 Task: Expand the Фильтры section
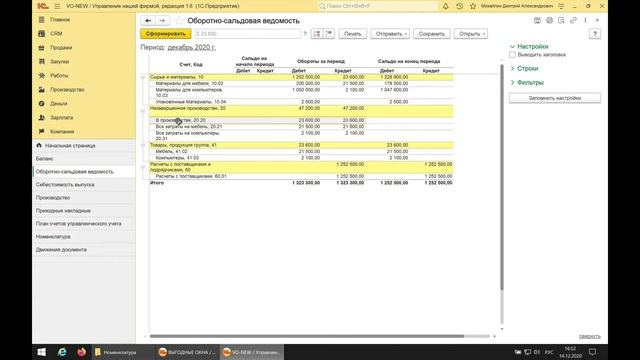point(513,82)
